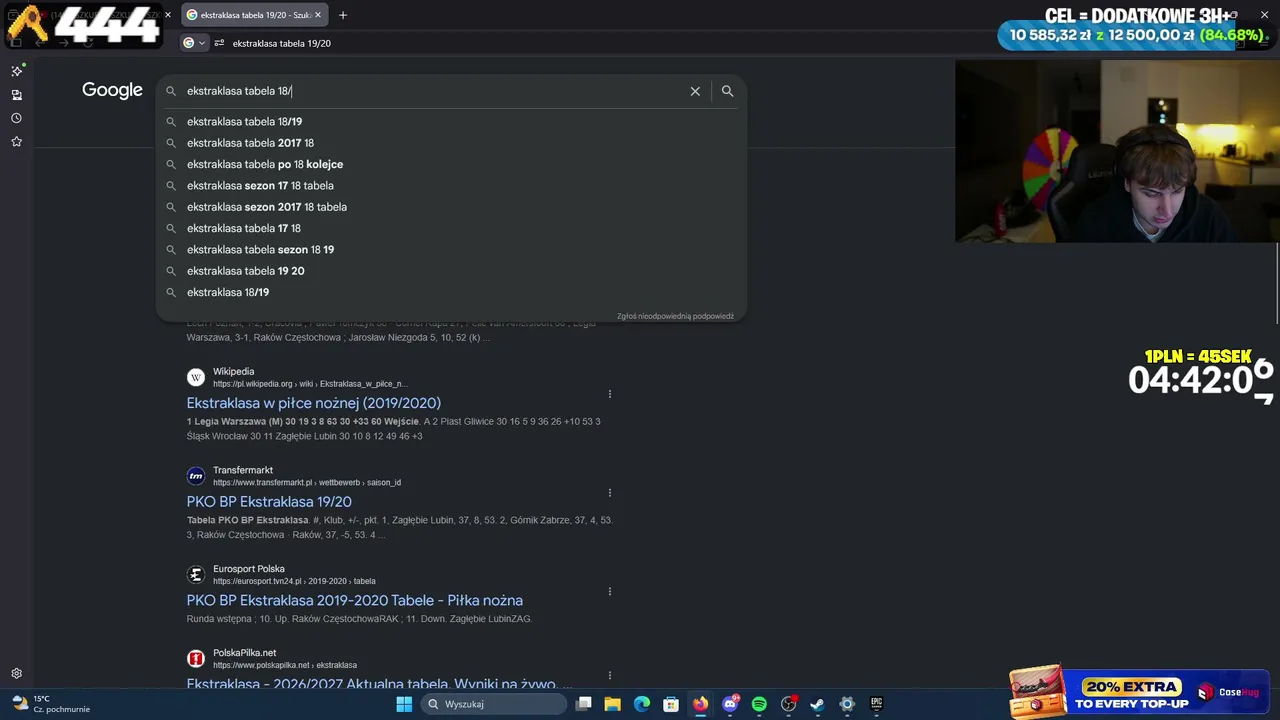Click the taskbar 'Wyszukaj' search box

493,704
